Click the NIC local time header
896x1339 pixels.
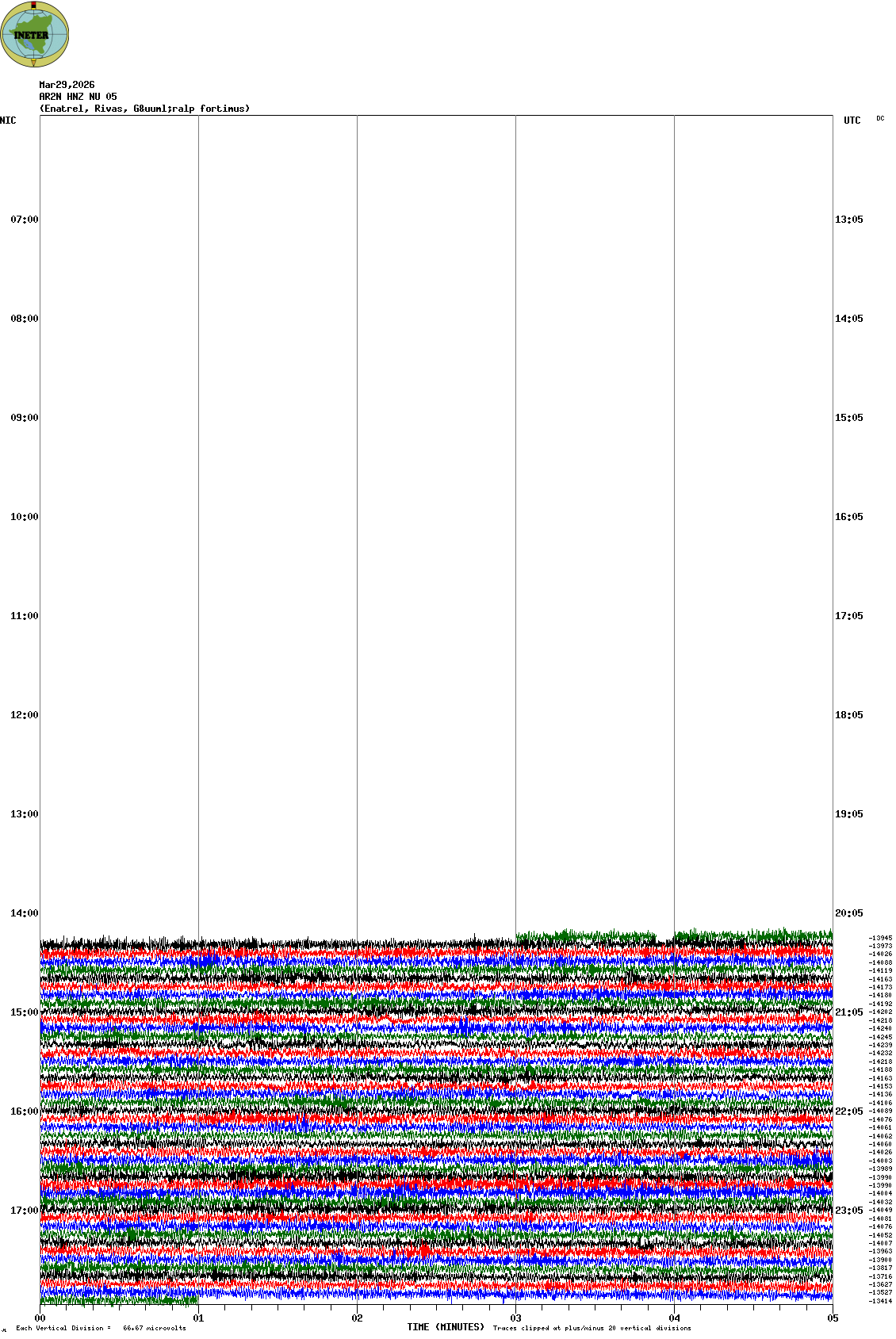coord(8,121)
